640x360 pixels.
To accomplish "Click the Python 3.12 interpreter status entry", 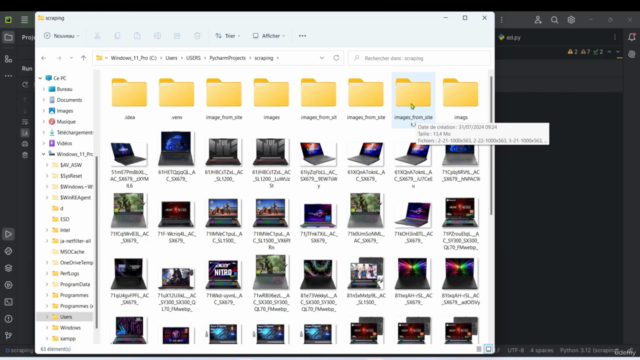I will coord(590,350).
